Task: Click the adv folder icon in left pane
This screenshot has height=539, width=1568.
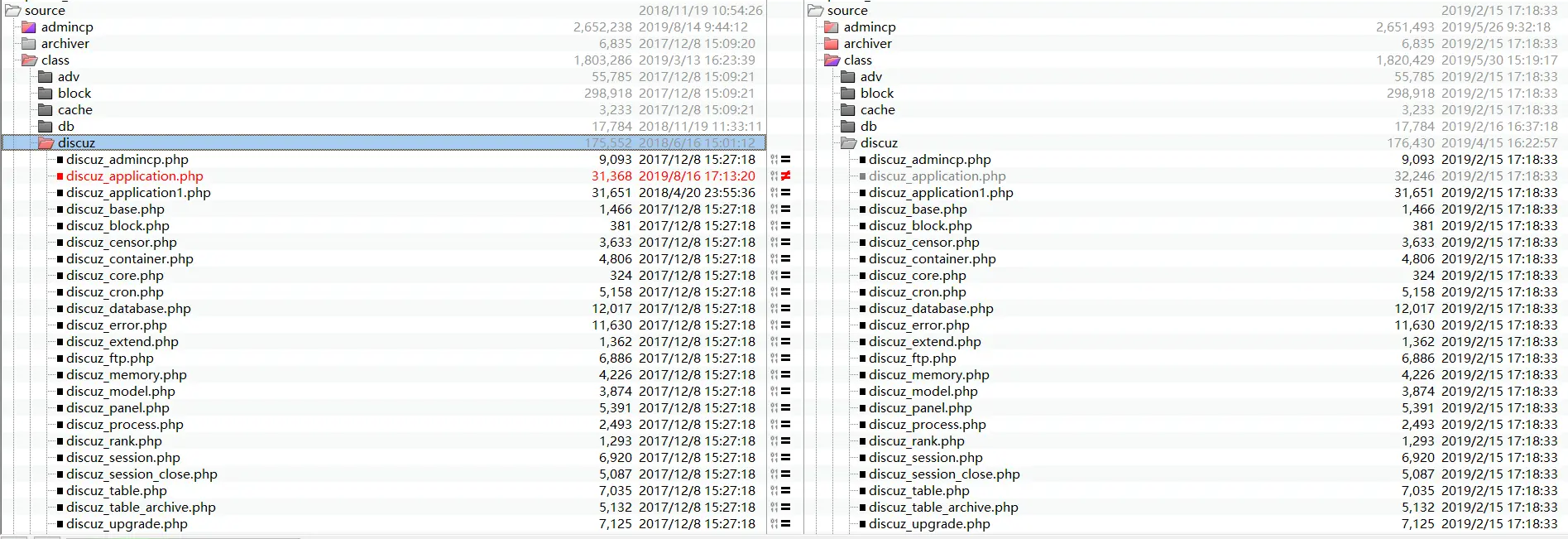Action: point(46,77)
